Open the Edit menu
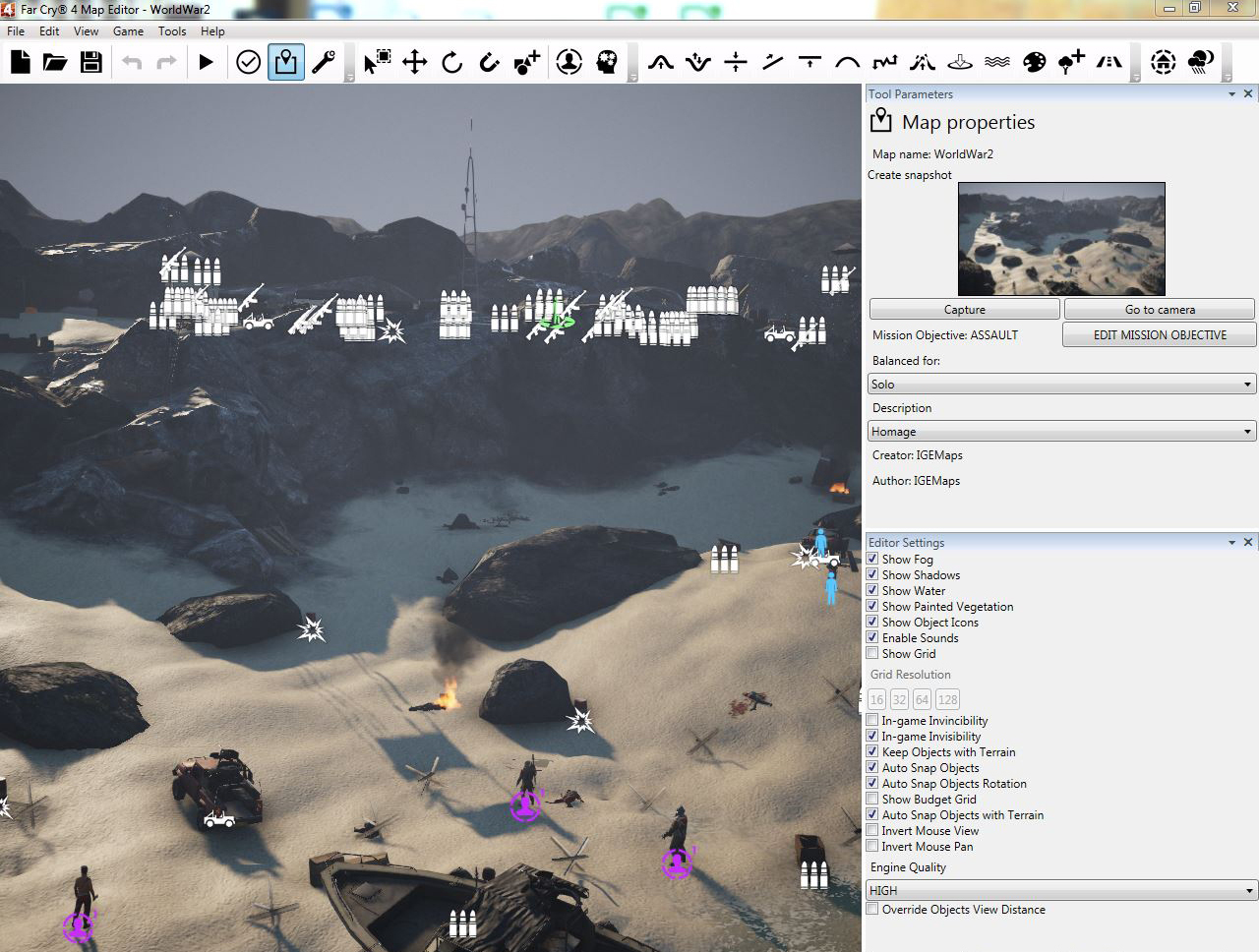1259x952 pixels. pyautogui.click(x=49, y=31)
